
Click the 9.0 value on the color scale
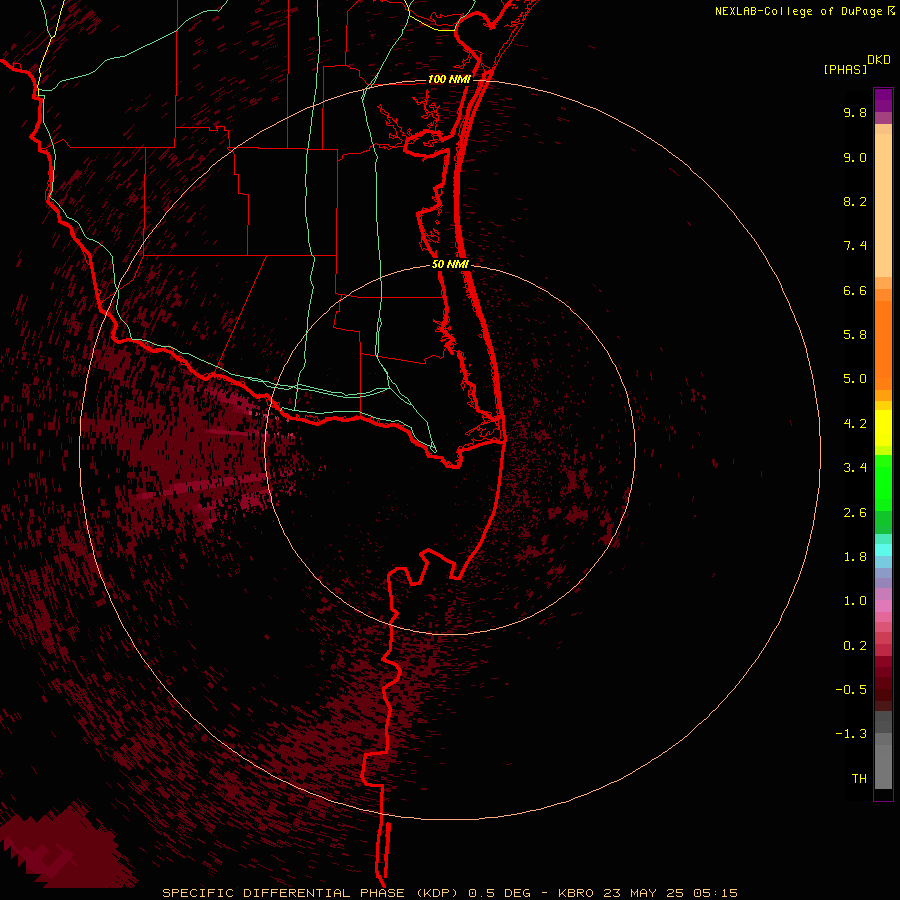pos(855,157)
